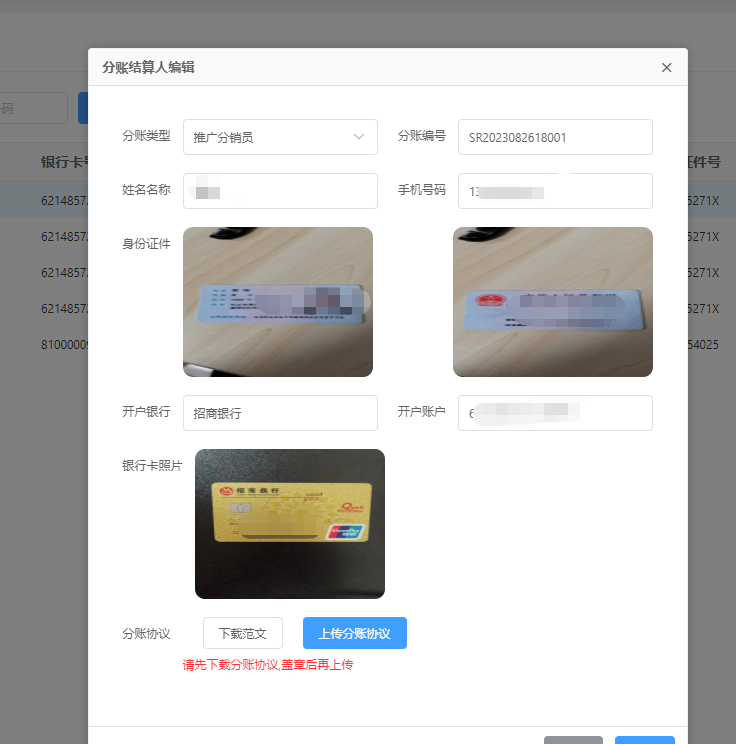
Task: Click the 开户银行 field containing 招商银行
Action: click(x=280, y=413)
